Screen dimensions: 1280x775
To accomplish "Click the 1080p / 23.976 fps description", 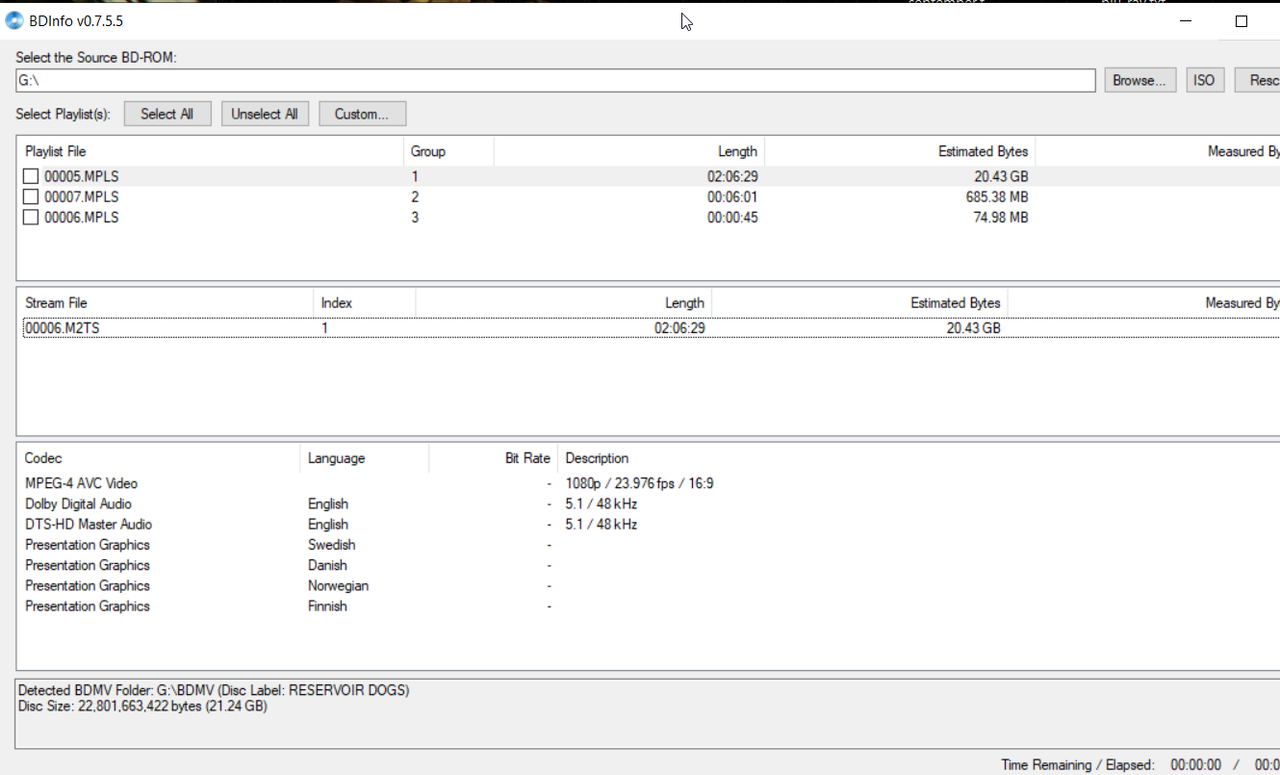I will (x=639, y=484).
